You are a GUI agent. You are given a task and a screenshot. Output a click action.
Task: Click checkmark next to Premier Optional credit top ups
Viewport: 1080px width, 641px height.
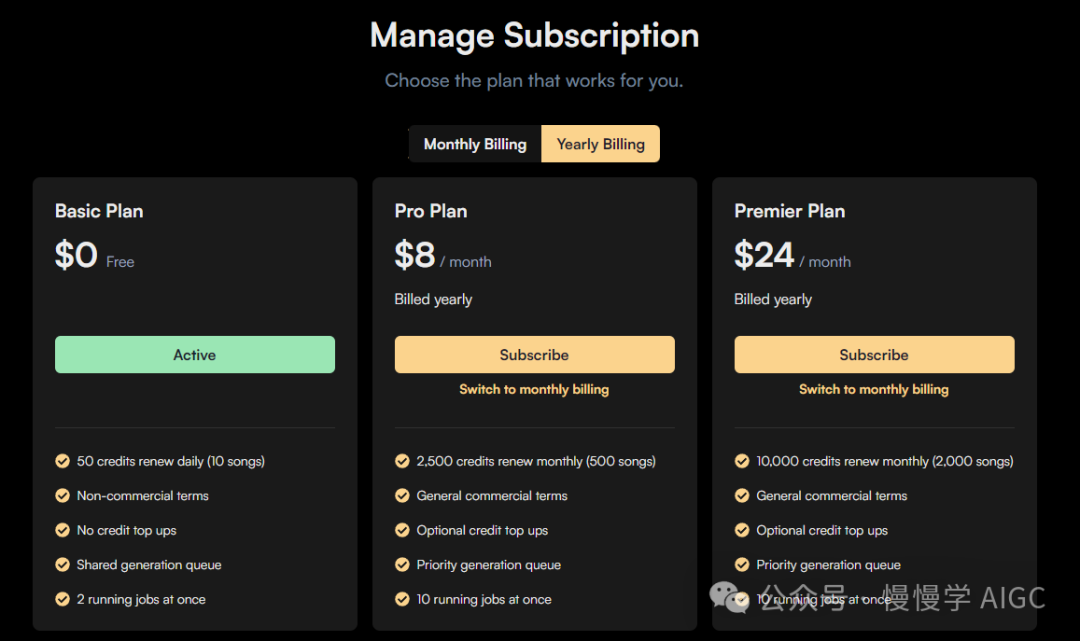(742, 530)
